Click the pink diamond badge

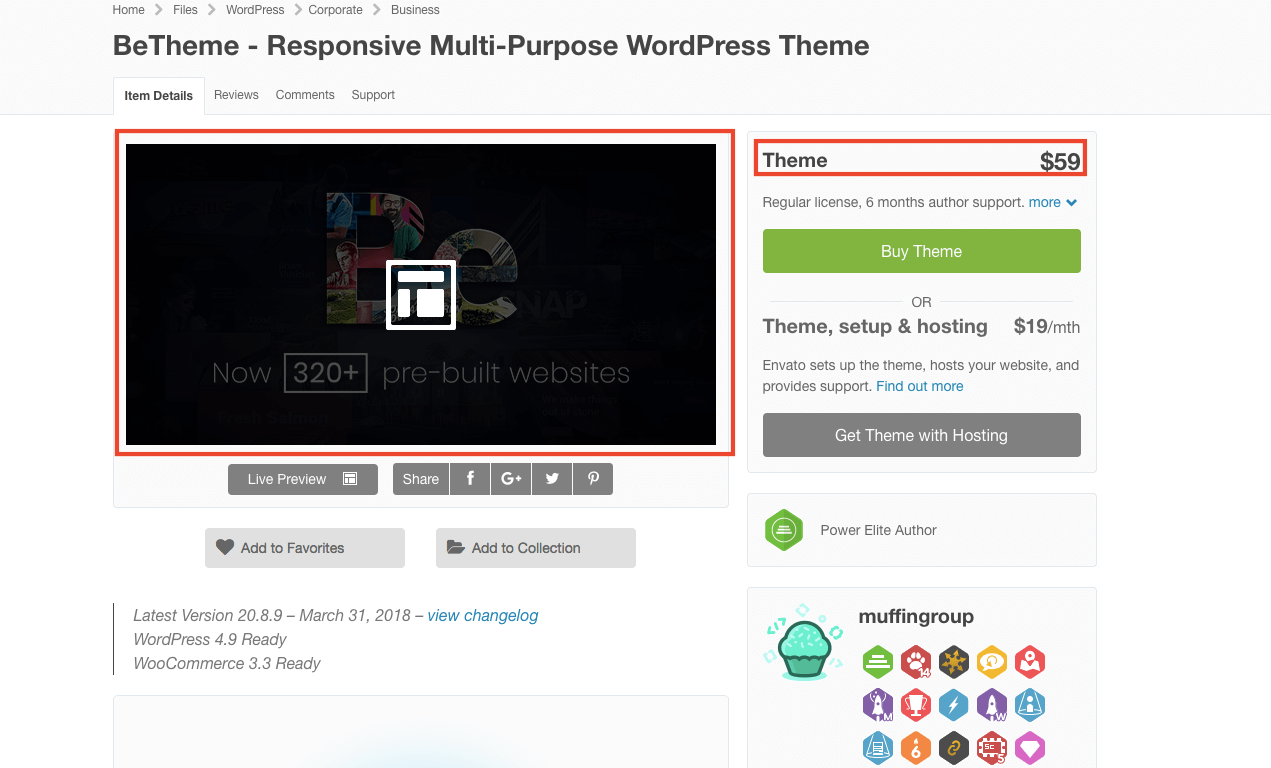click(x=1030, y=748)
